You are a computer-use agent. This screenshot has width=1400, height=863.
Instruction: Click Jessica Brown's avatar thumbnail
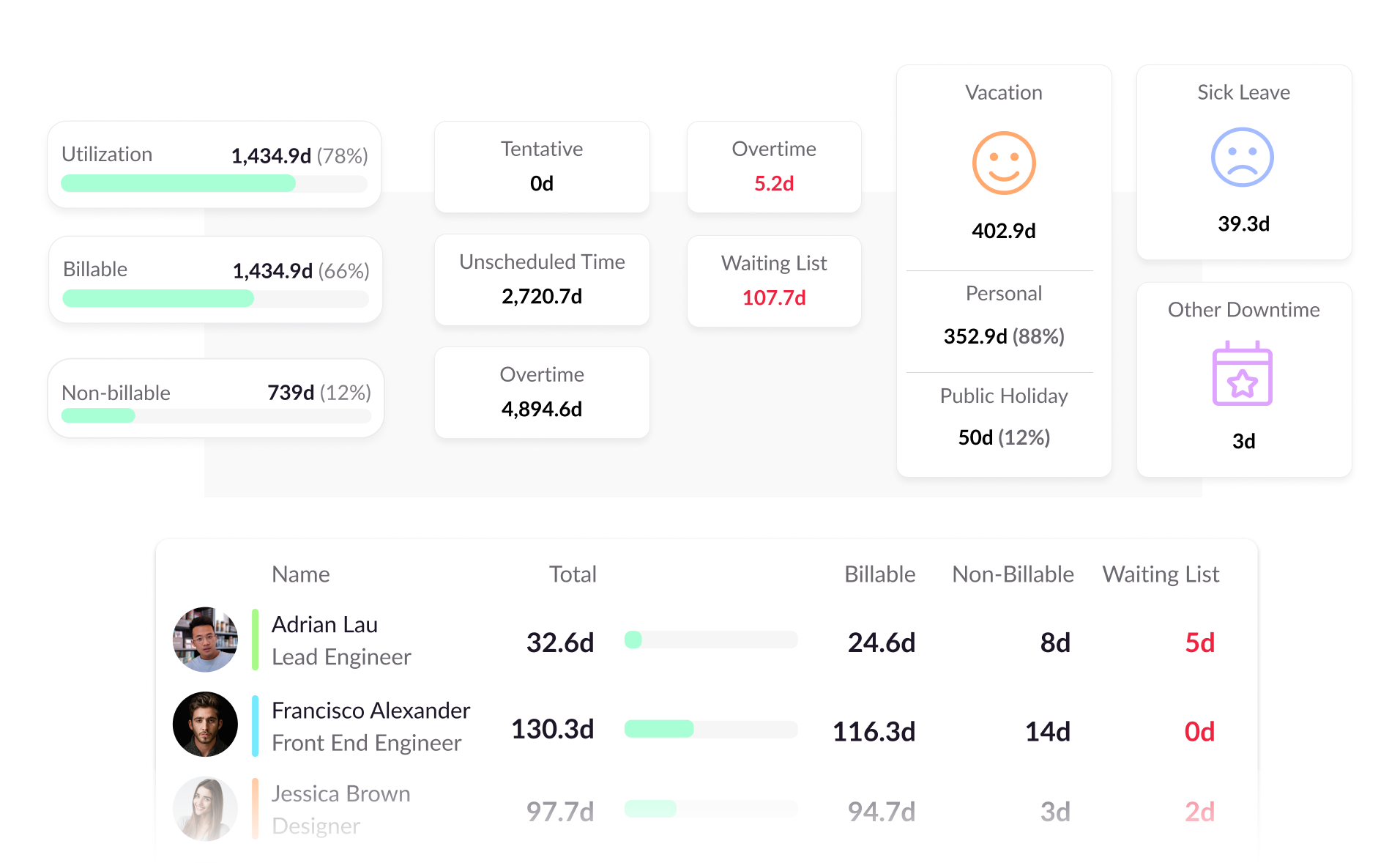point(205,808)
